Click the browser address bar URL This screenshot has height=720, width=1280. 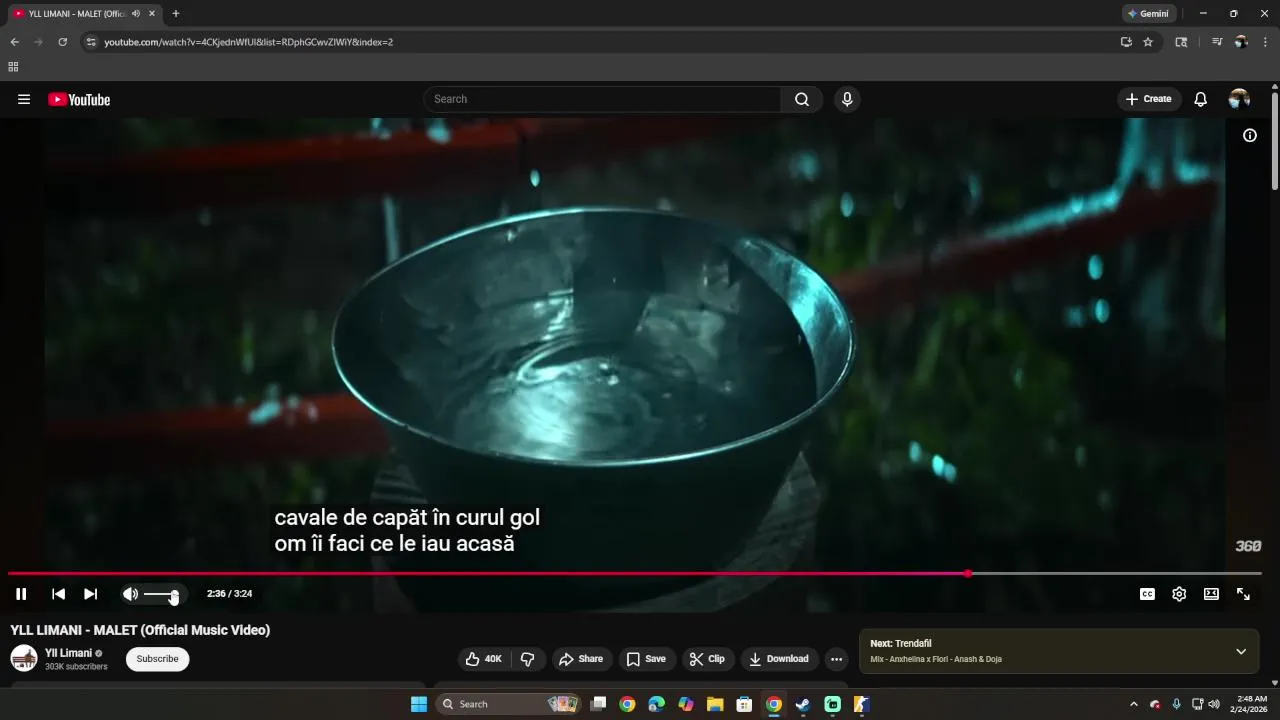coord(249,42)
